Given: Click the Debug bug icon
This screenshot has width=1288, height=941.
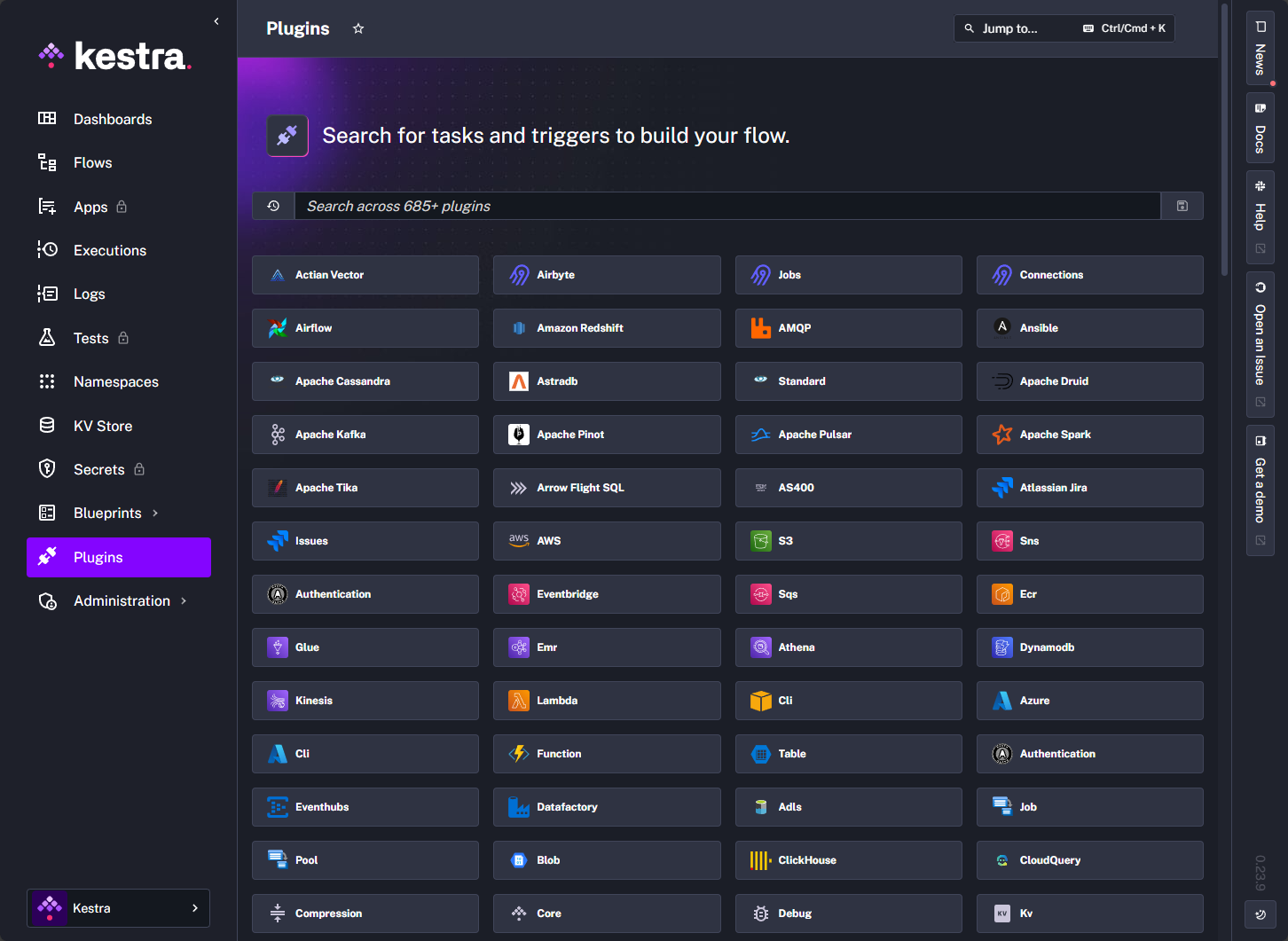Looking at the screenshot, I should (x=761, y=914).
